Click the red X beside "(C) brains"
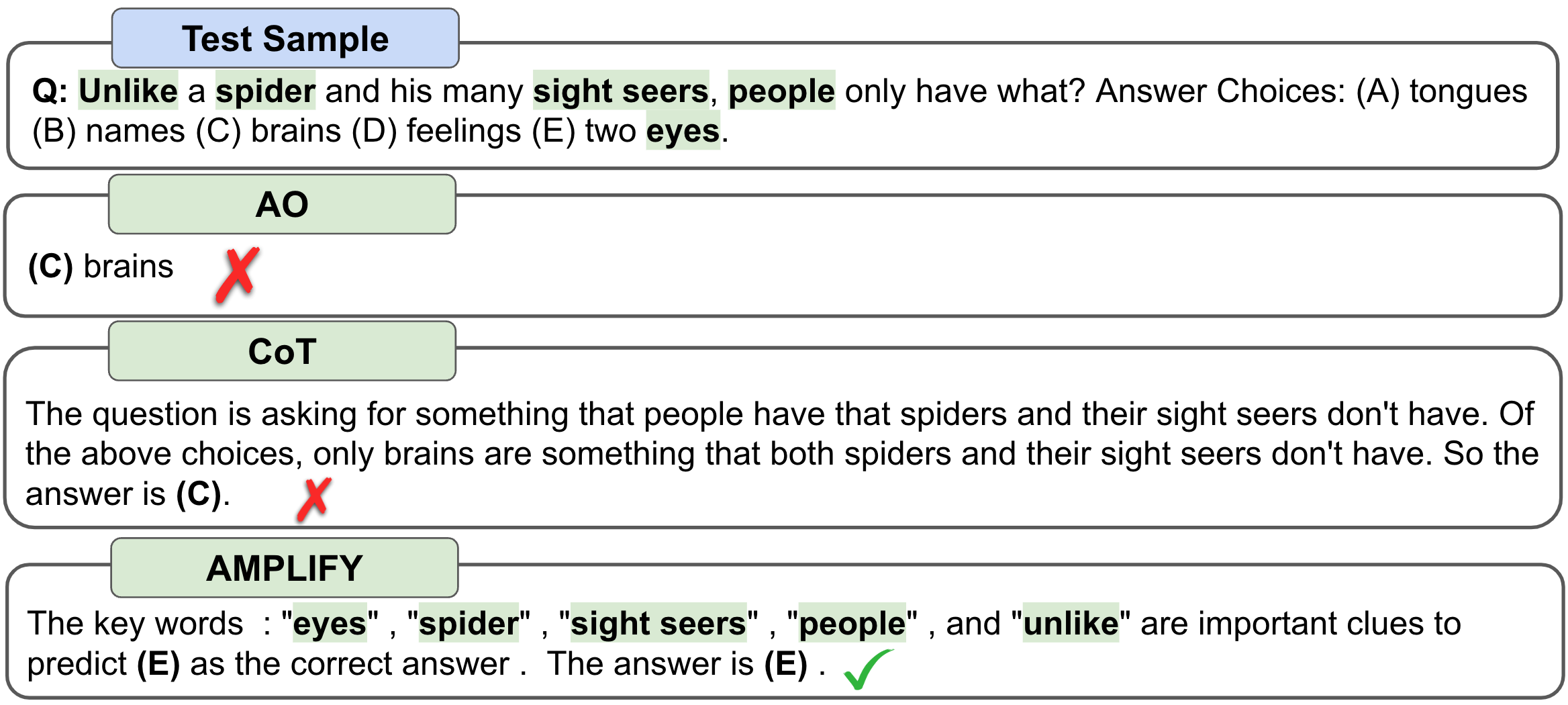Viewport: 1568px width, 705px height. click(x=238, y=274)
